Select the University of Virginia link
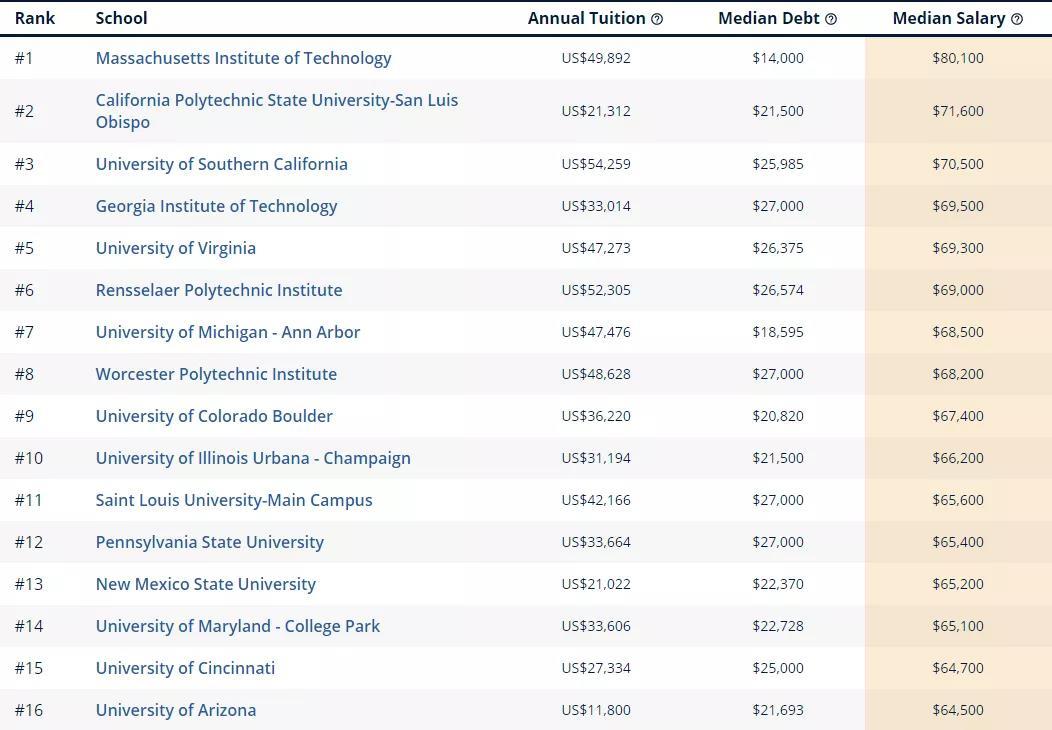 coord(175,248)
